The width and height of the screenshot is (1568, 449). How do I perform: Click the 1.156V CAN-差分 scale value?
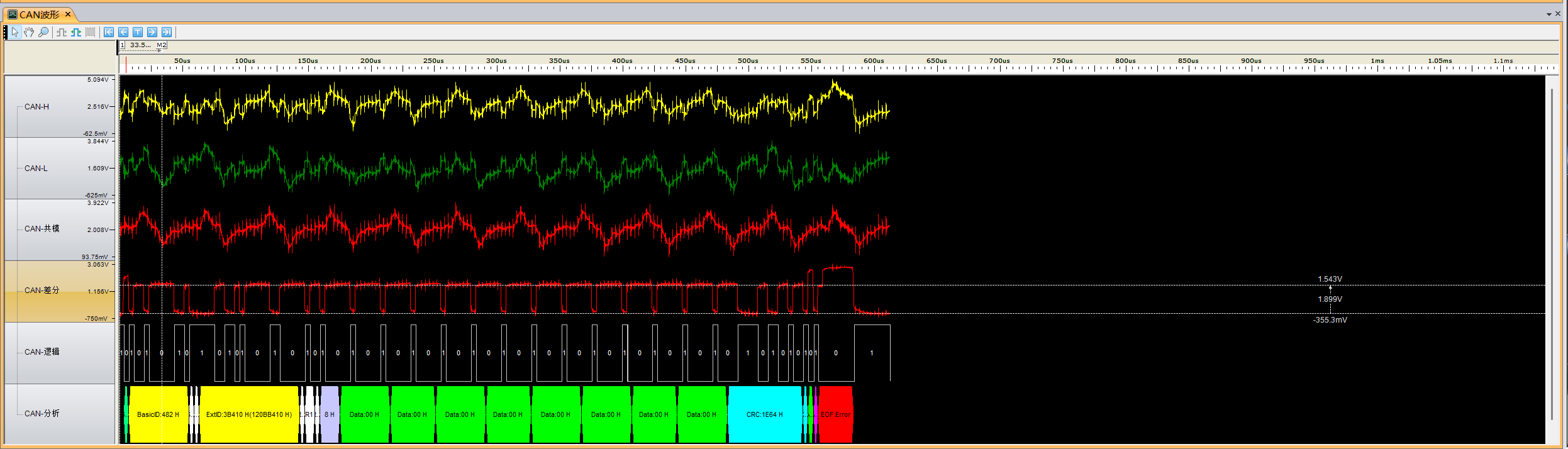point(97,292)
